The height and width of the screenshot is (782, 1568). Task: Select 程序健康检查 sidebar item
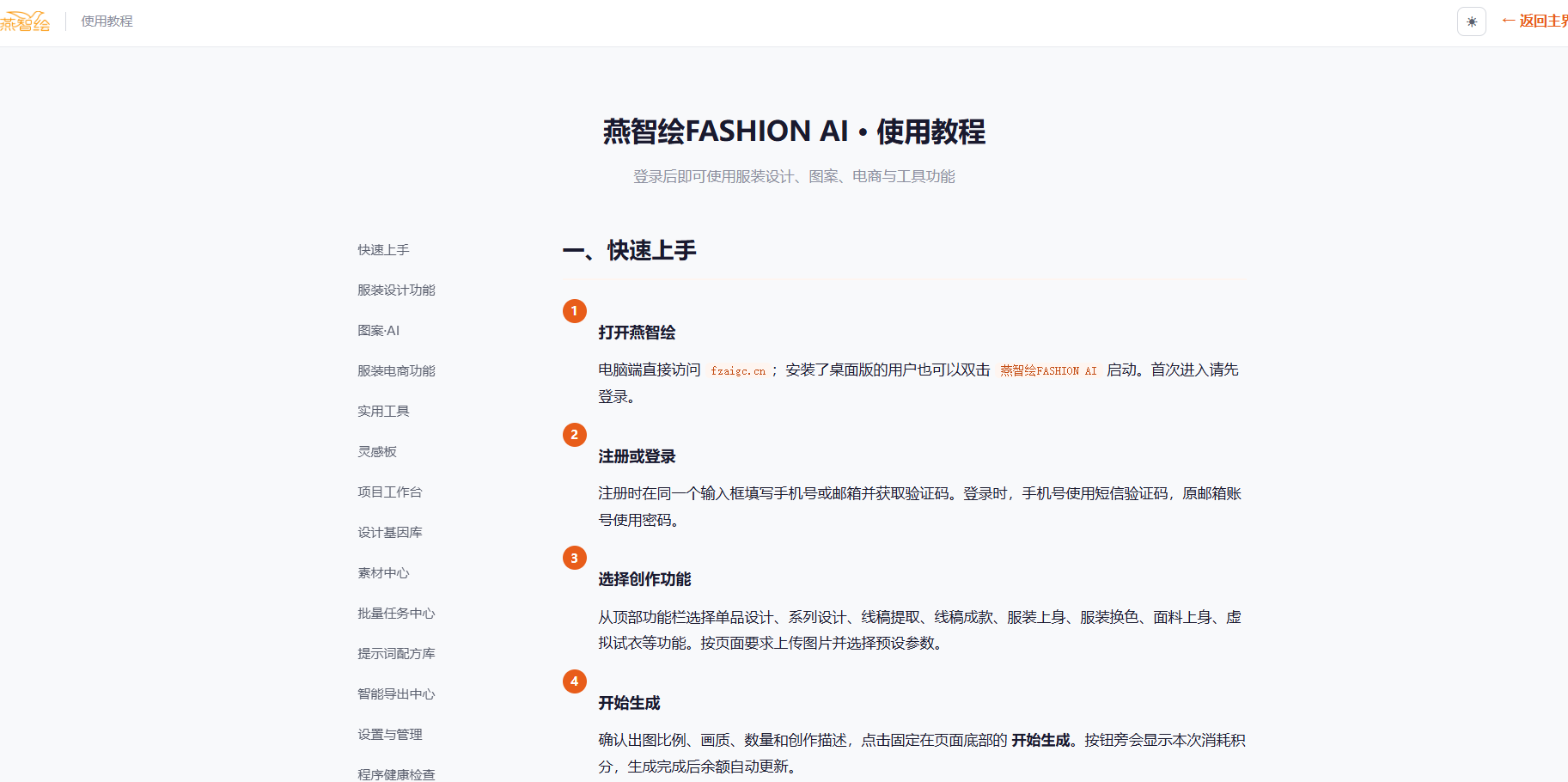pos(396,774)
